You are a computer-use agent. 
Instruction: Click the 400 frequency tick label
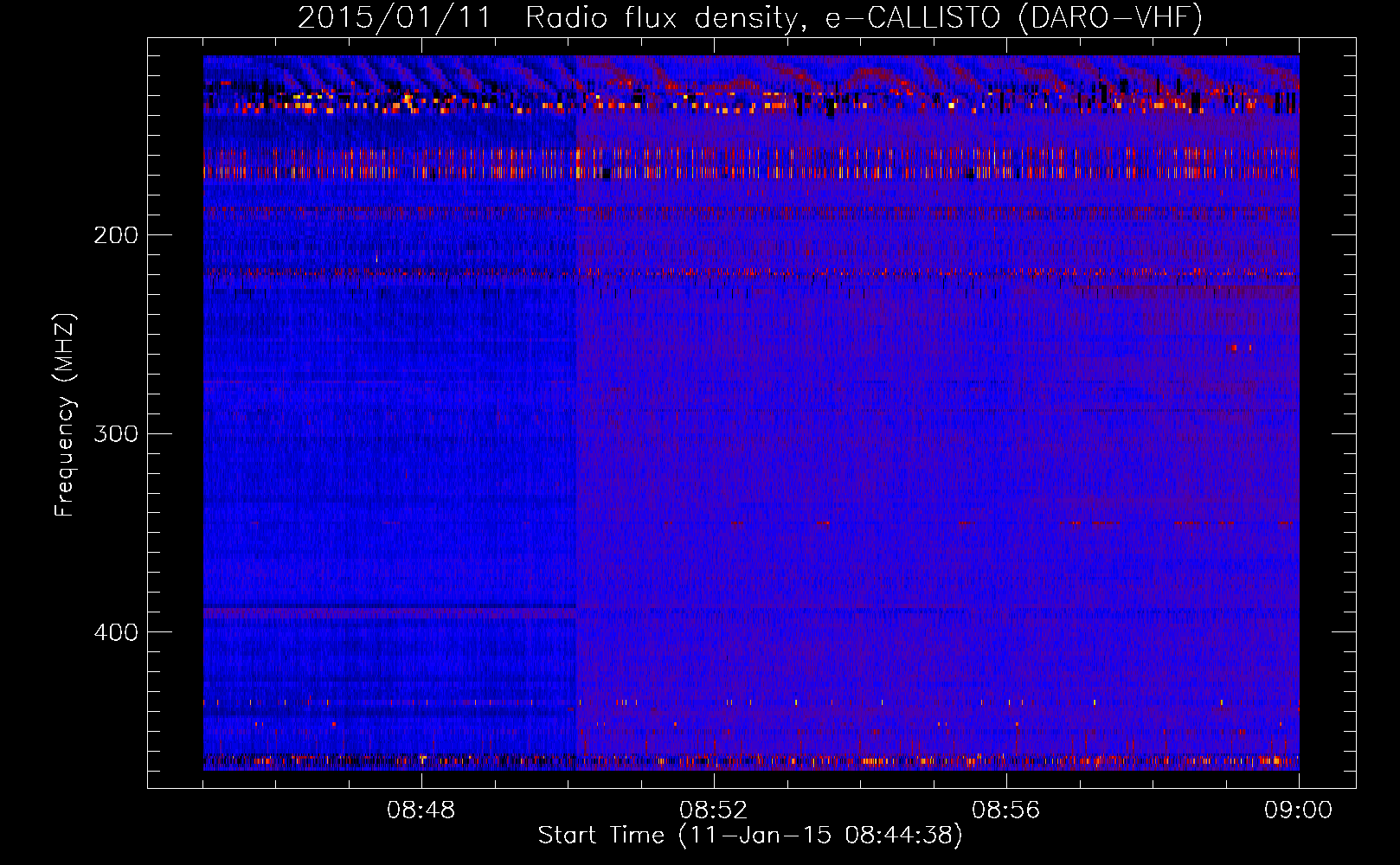tap(116, 632)
